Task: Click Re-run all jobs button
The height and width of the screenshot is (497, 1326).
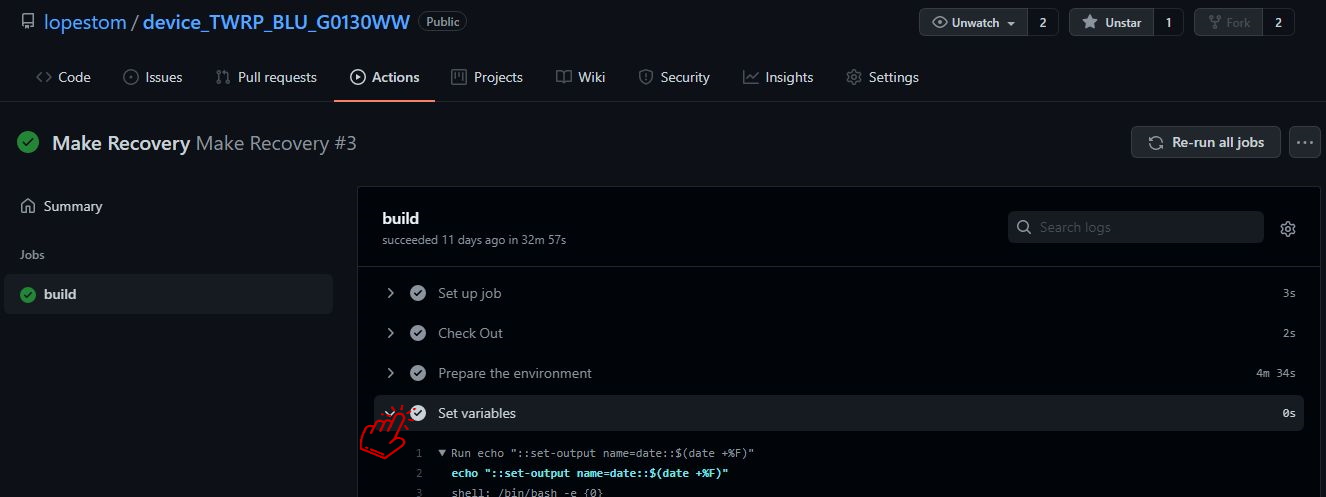Action: (1205, 142)
